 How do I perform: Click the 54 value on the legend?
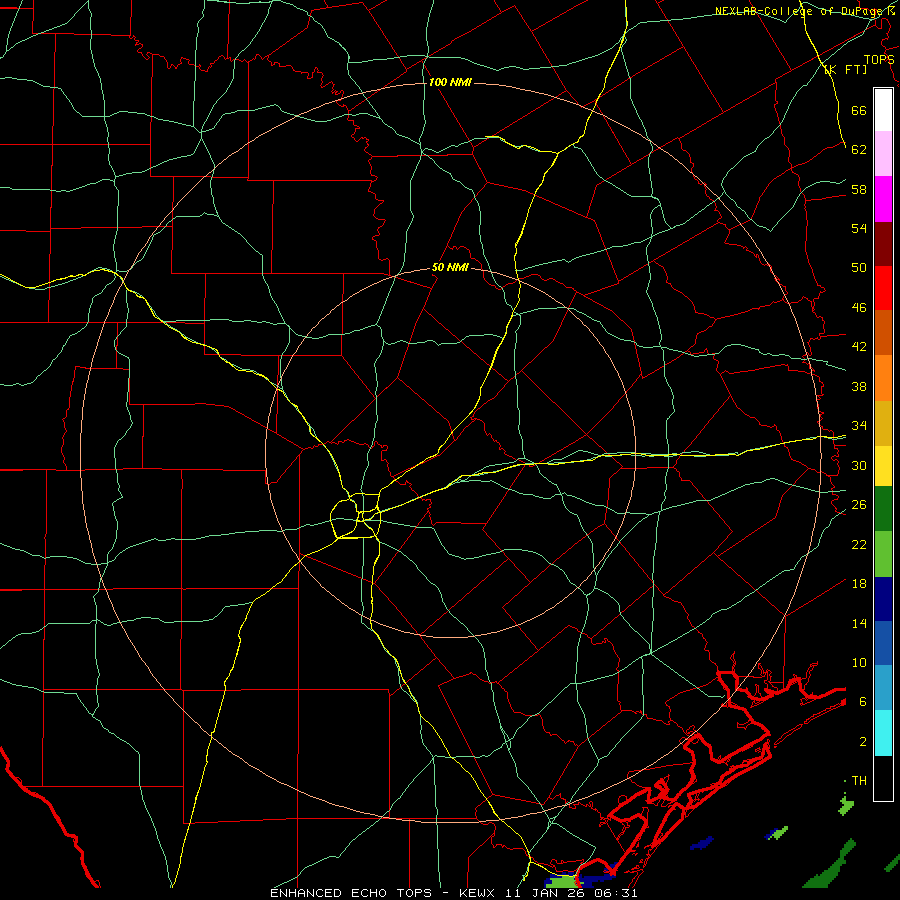(859, 228)
